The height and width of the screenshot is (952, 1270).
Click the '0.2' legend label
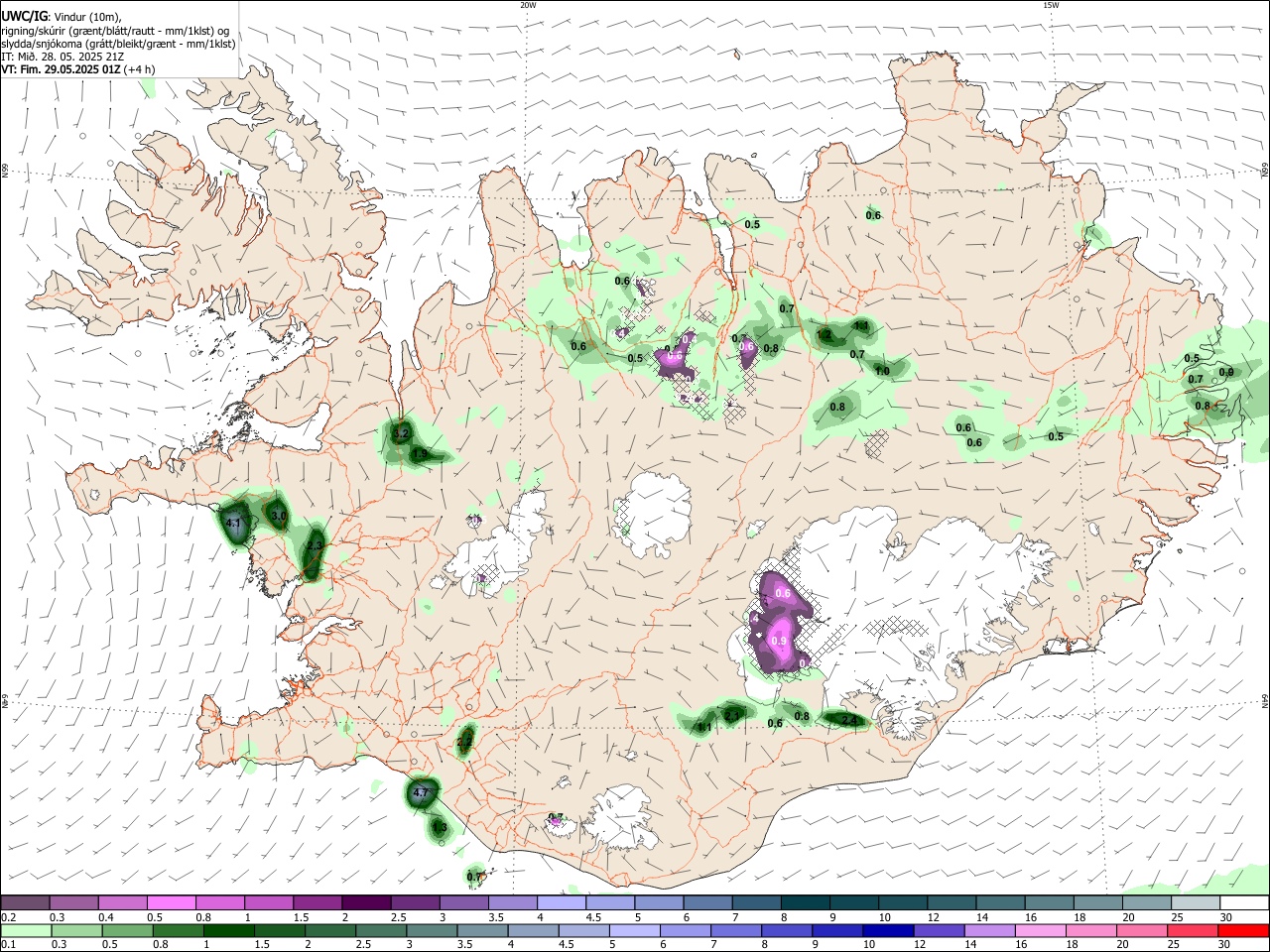[8, 917]
